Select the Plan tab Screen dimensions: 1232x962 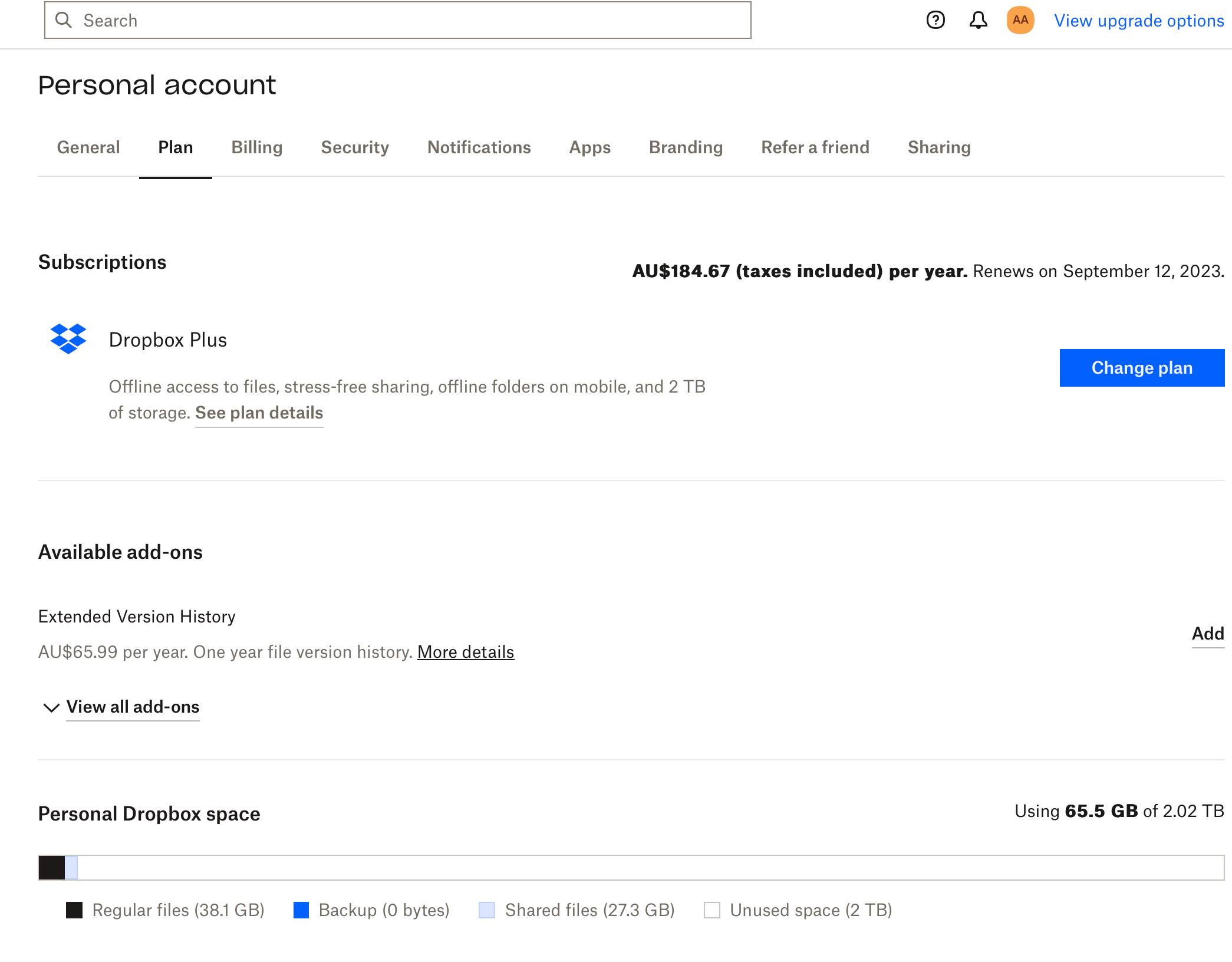(176, 147)
